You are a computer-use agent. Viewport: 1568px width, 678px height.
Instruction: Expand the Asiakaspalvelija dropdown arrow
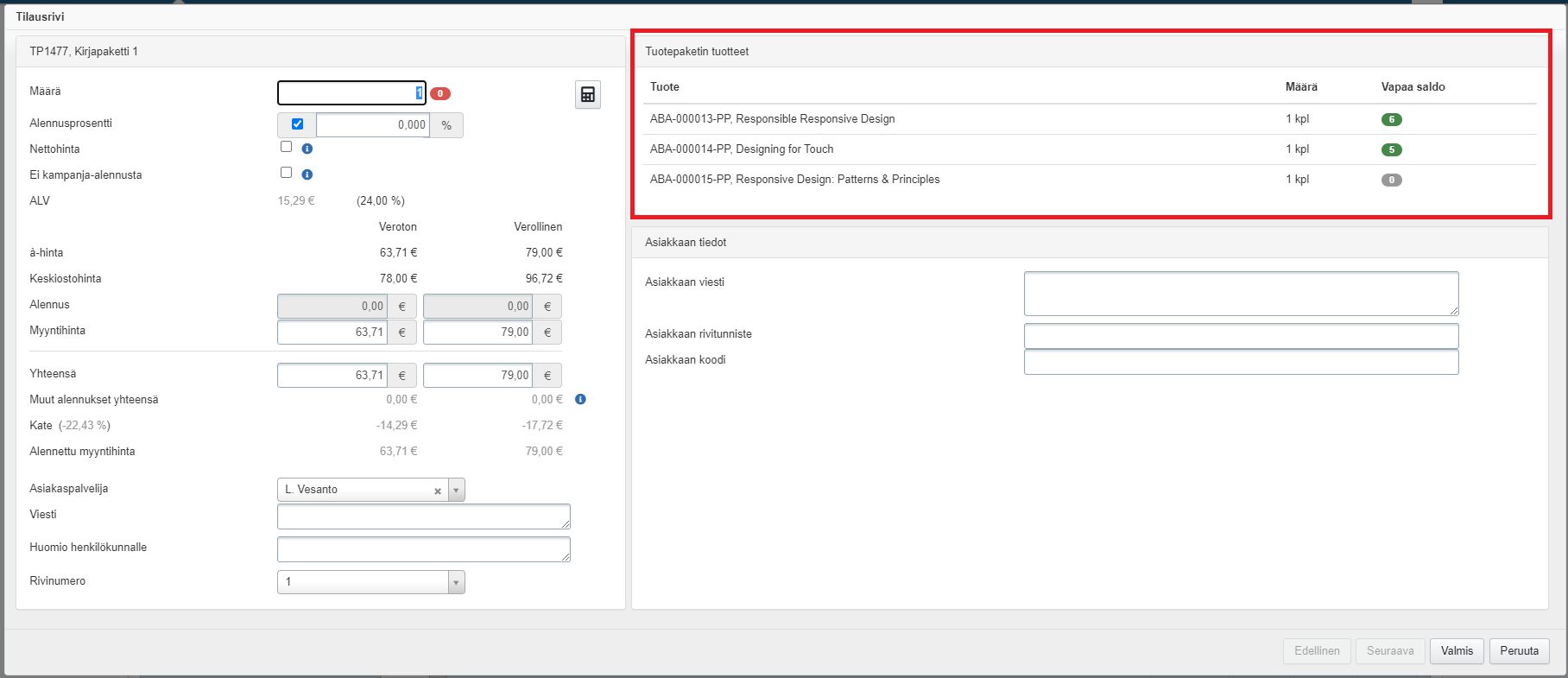[x=456, y=491]
